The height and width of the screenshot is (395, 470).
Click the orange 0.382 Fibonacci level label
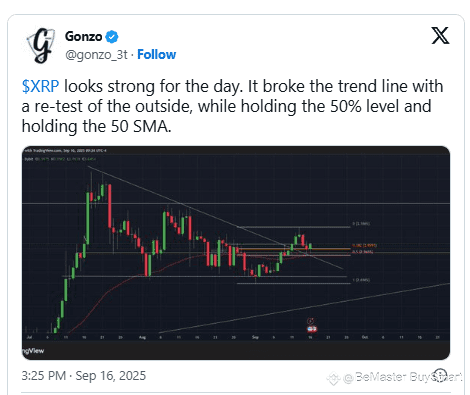click(364, 246)
